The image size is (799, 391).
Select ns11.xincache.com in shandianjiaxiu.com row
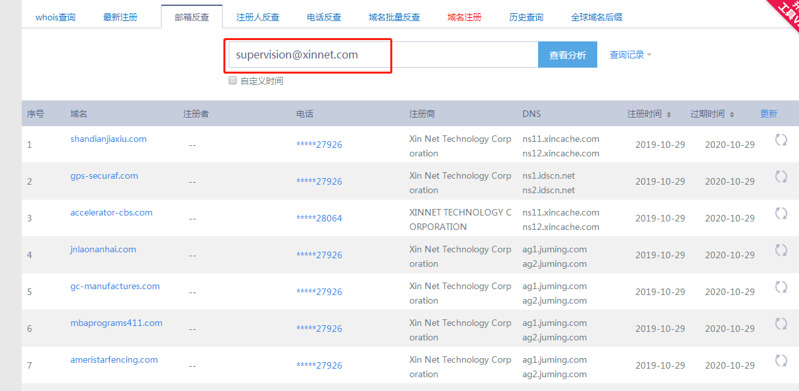click(561, 139)
